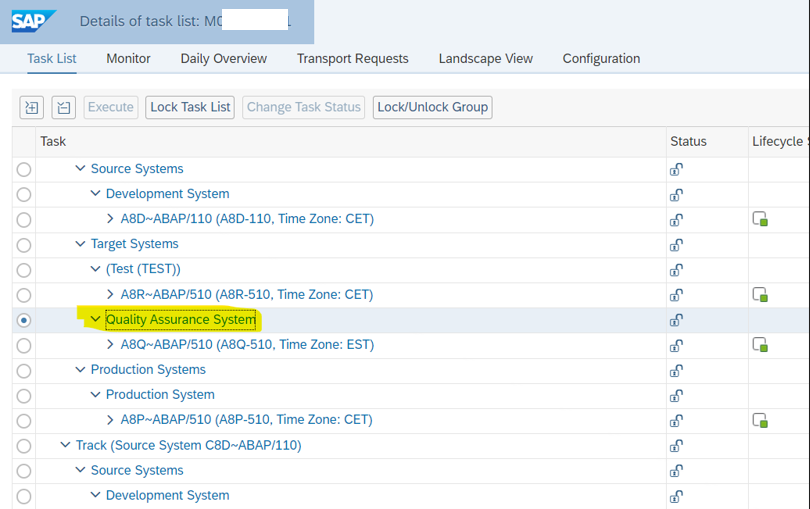
Task: Select radio button for A8R~ABAP/510 row
Action: coord(24,295)
